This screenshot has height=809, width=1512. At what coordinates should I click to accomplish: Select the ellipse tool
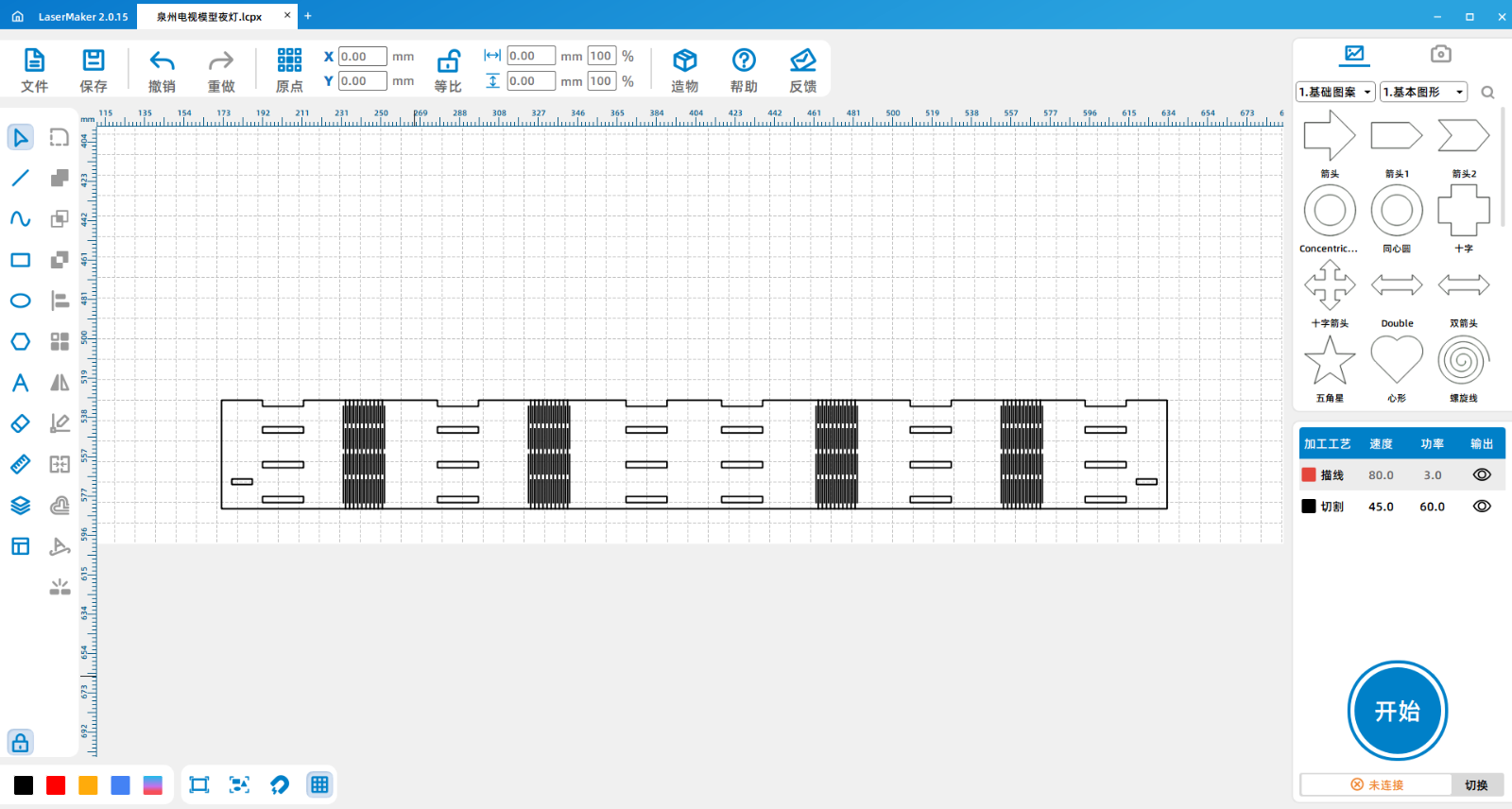[20, 301]
